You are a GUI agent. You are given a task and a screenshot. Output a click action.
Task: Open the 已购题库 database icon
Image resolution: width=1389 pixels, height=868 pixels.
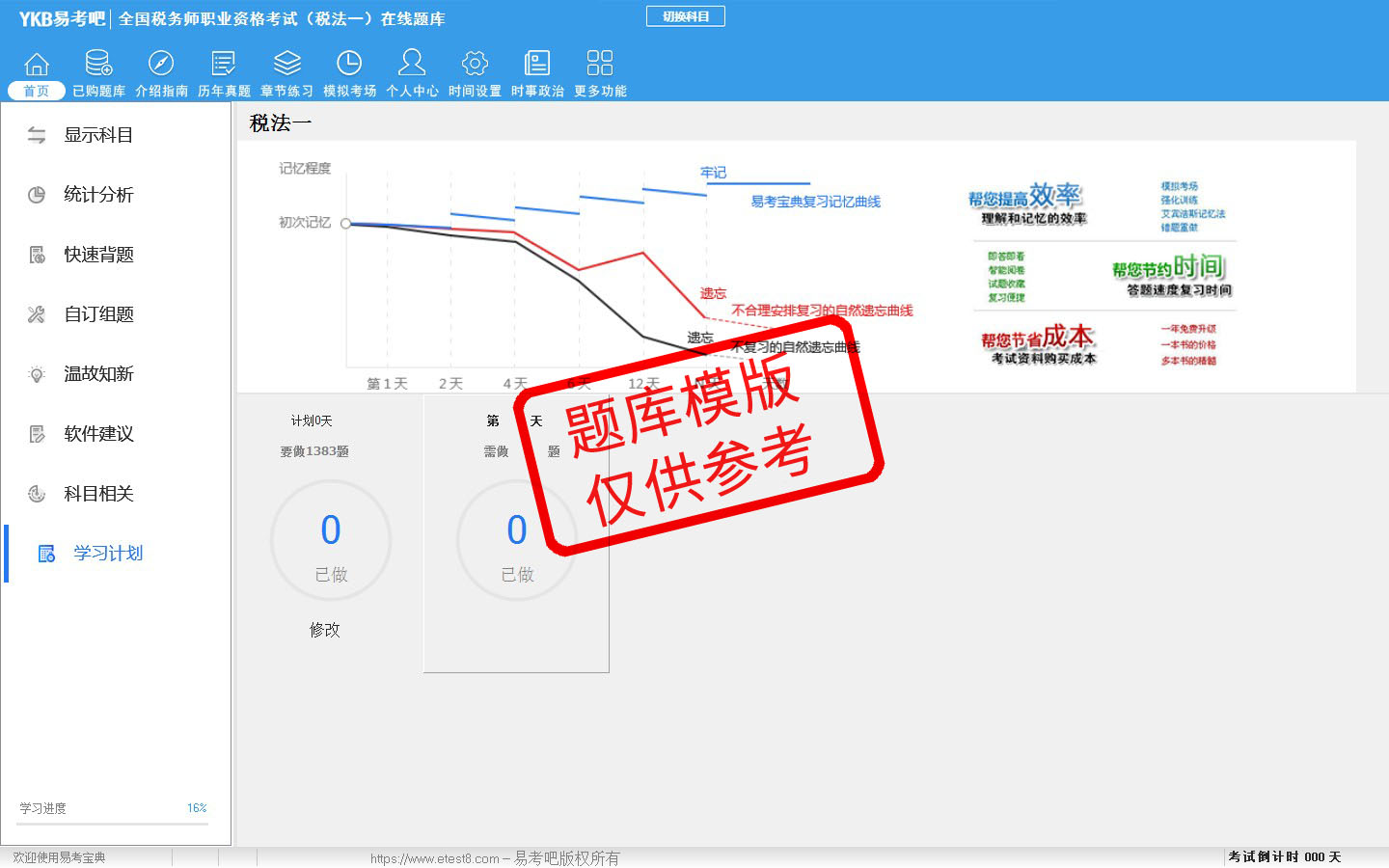pyautogui.click(x=98, y=65)
